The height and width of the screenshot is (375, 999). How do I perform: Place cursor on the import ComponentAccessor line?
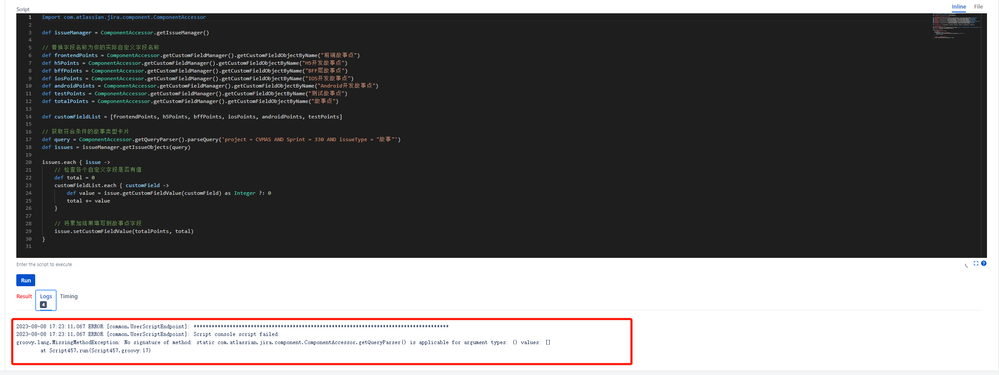click(x=124, y=17)
